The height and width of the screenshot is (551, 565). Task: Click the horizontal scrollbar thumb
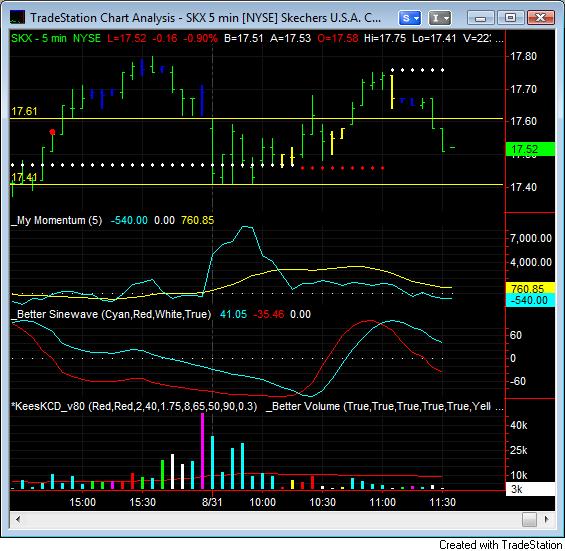coord(529,520)
